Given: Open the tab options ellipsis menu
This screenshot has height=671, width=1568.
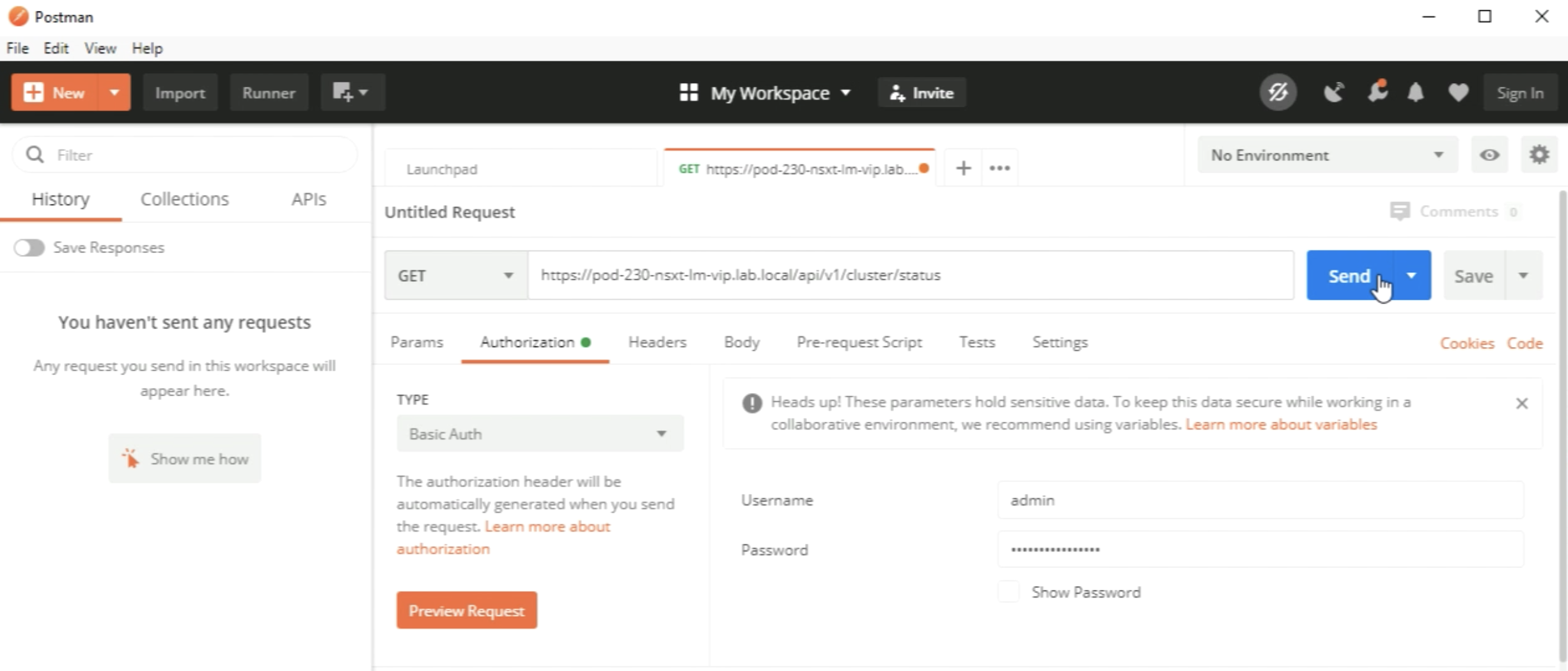Looking at the screenshot, I should click(1000, 169).
